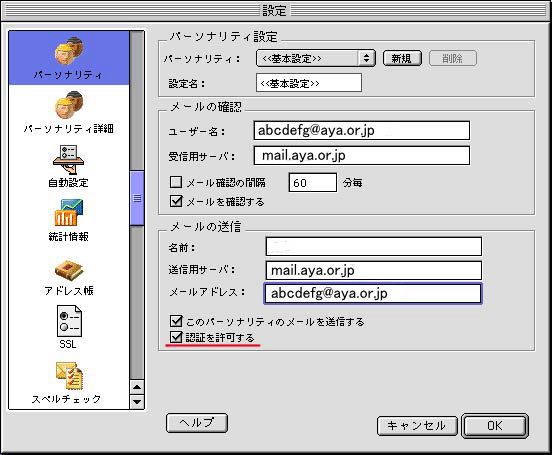
Task: Uncheck 認証を許可する checkbox
Action: point(176,337)
